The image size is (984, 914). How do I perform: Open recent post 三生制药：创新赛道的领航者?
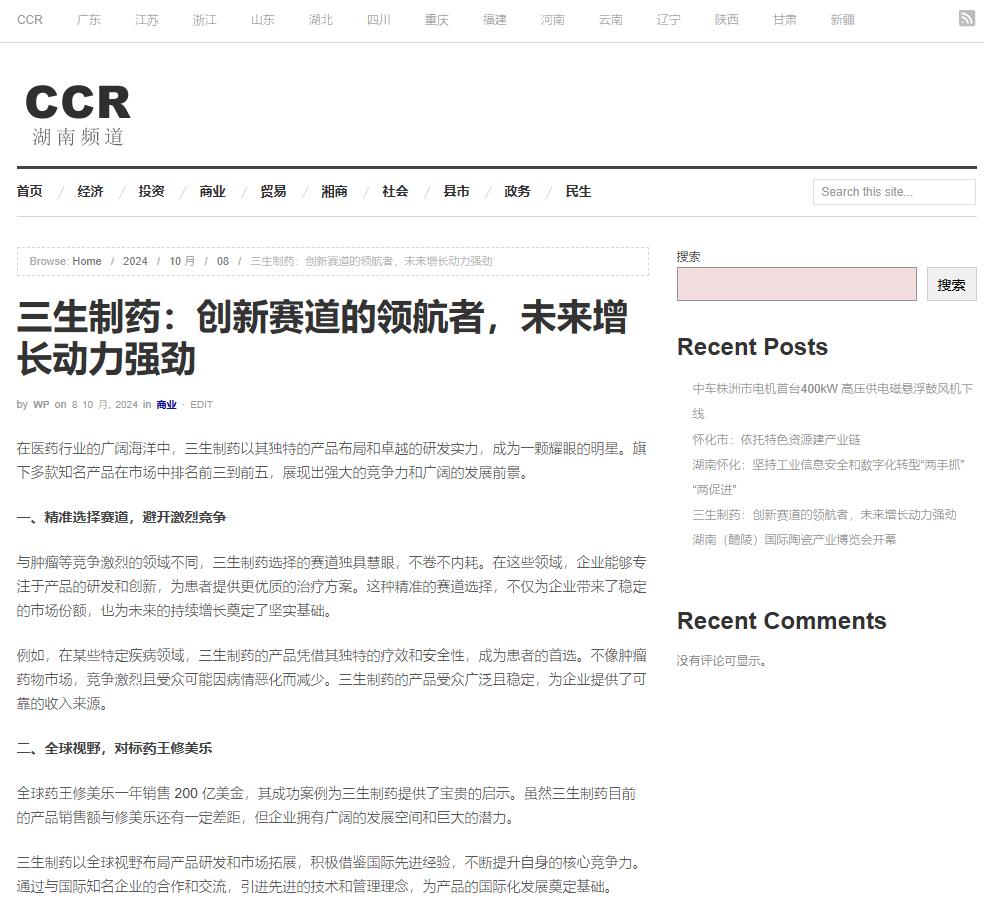(825, 515)
